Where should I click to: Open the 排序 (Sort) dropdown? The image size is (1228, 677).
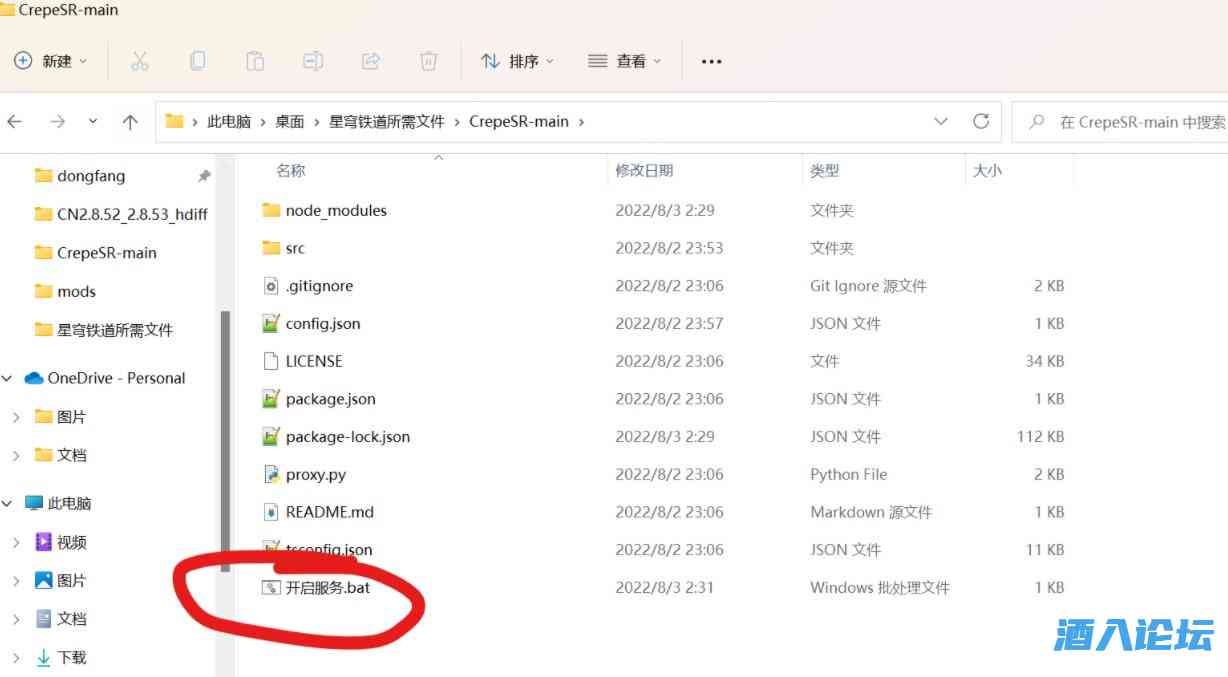click(x=517, y=61)
